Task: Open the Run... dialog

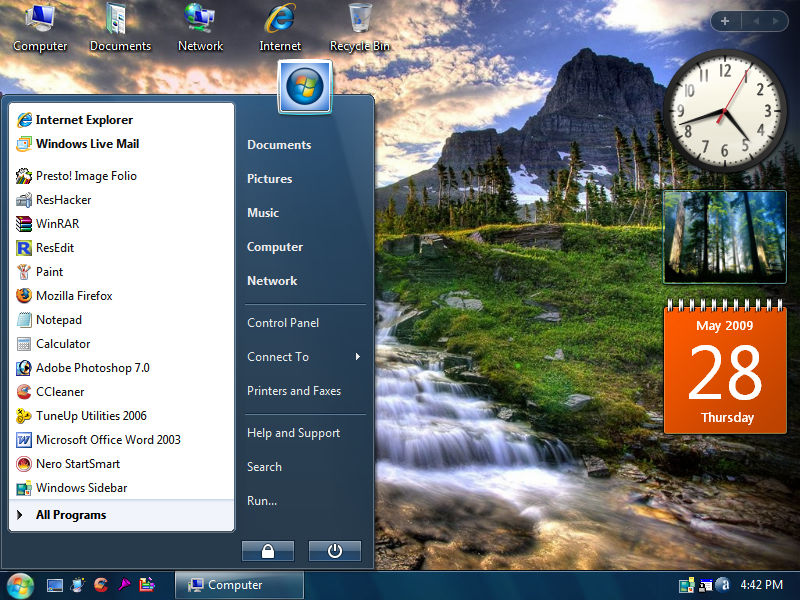Action: [262, 501]
